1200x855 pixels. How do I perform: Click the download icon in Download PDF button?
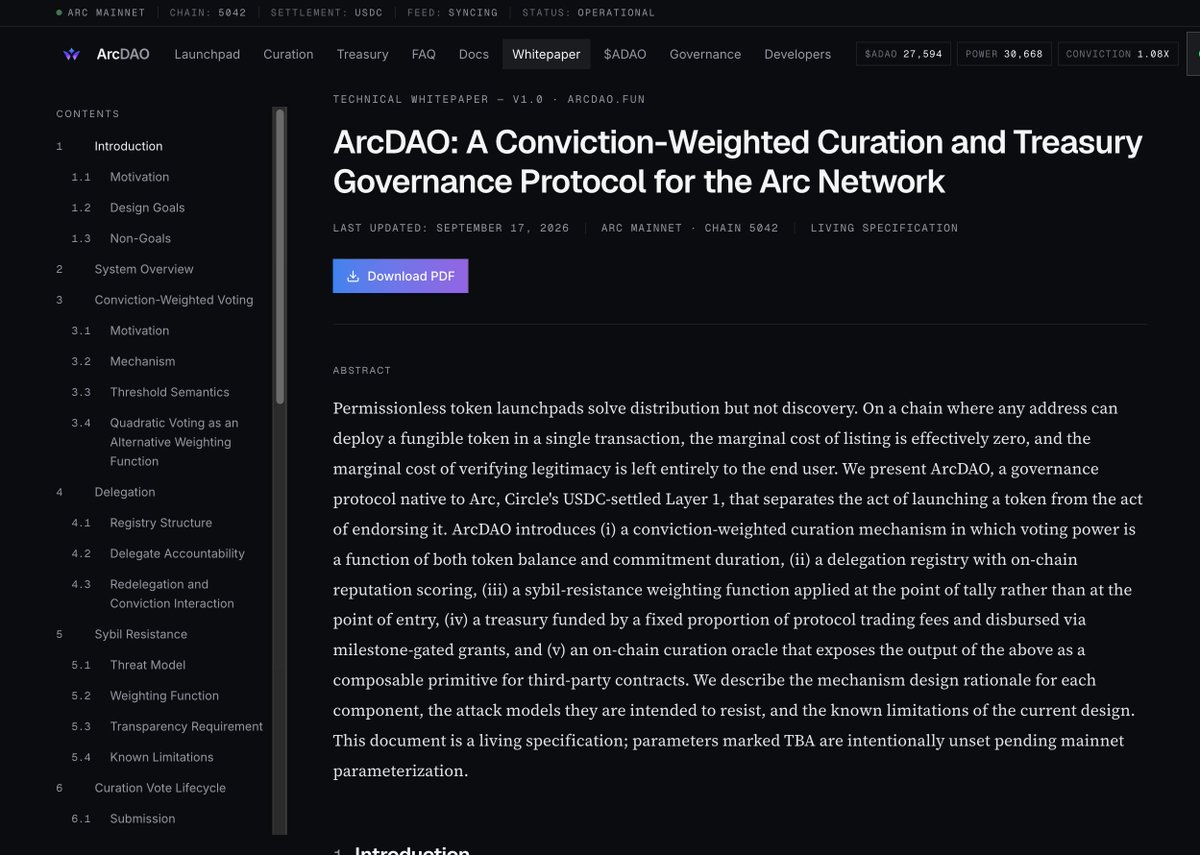(x=353, y=276)
